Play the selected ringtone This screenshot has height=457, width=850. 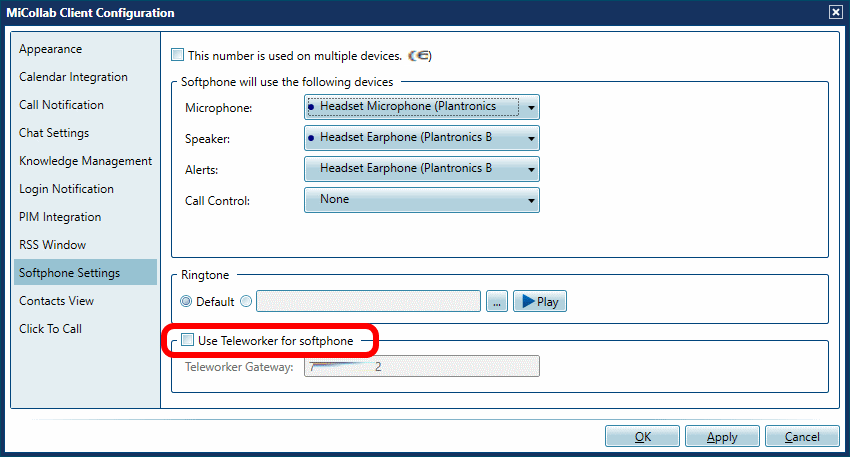point(539,301)
